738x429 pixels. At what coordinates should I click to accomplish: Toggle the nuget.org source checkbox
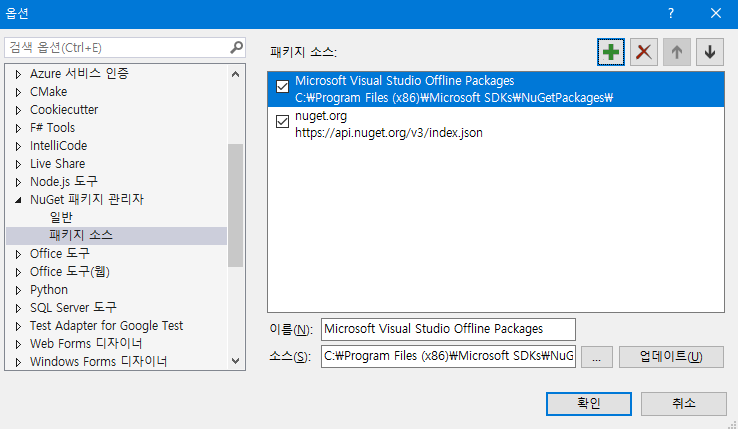[x=282, y=121]
